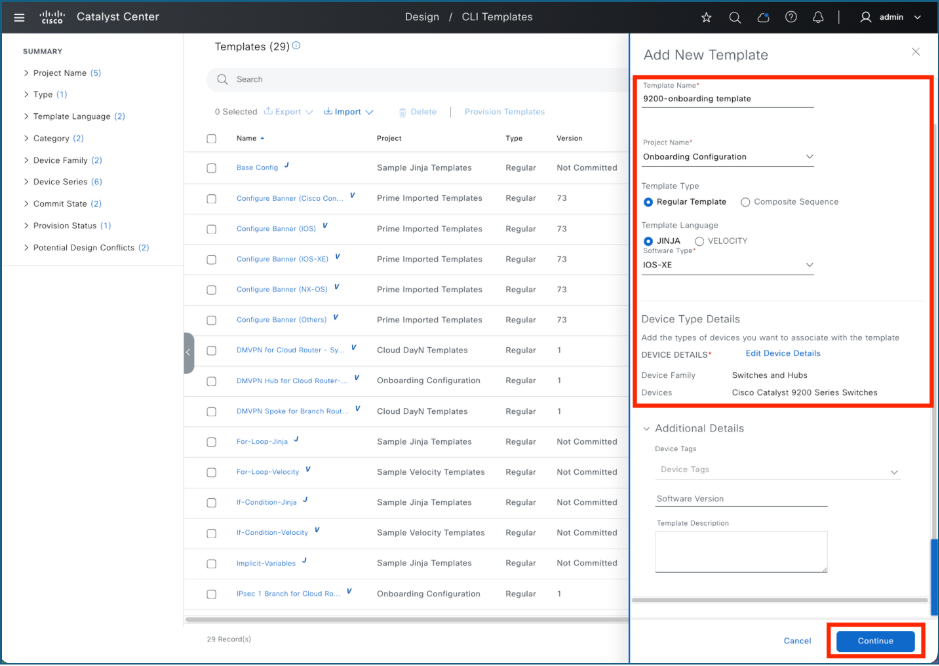Open the Device Tags dropdown
The width and height of the screenshot is (939, 666).
778,470
